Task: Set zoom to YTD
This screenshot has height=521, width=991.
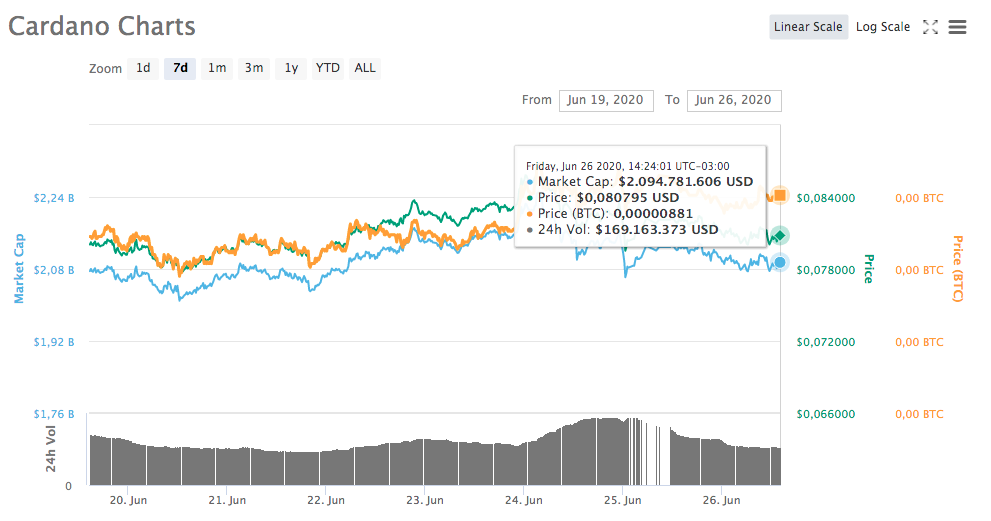Action: 327,68
